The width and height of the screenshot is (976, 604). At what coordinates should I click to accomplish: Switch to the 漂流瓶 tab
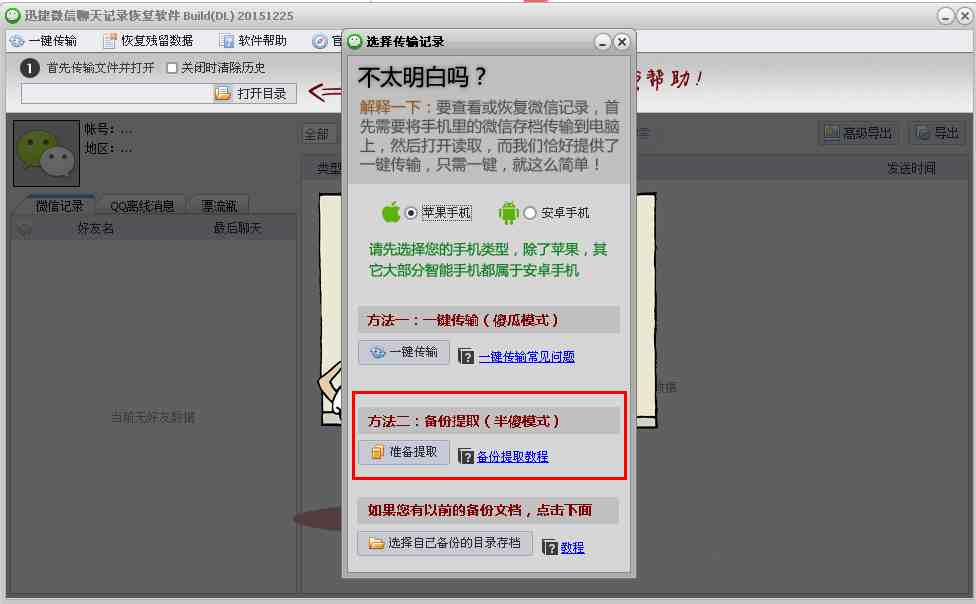(219, 206)
